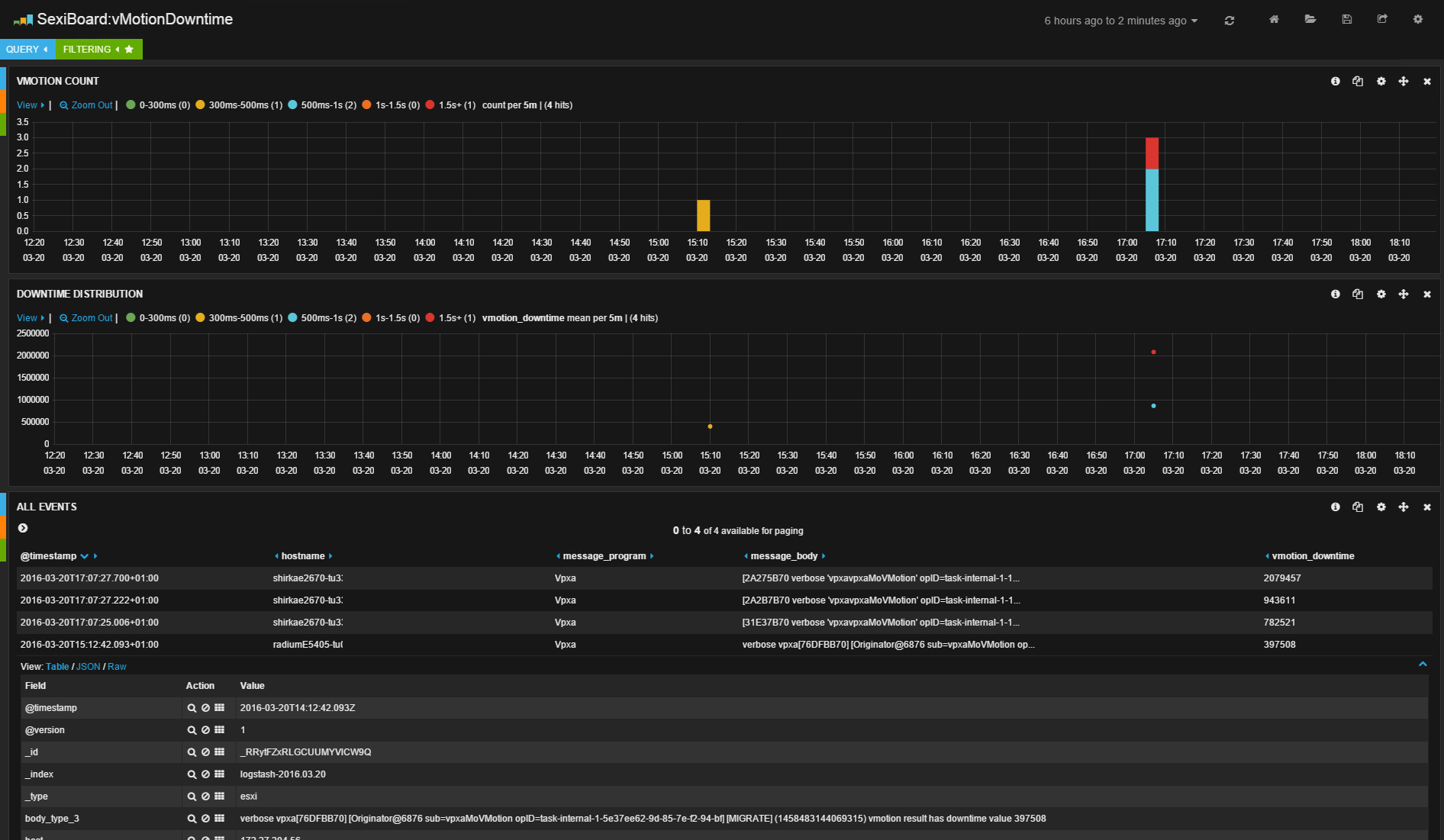Screen dimensions: 1444x840
Task: Expand the View options in VMOTION COUNT
Action: pyautogui.click(x=30, y=105)
